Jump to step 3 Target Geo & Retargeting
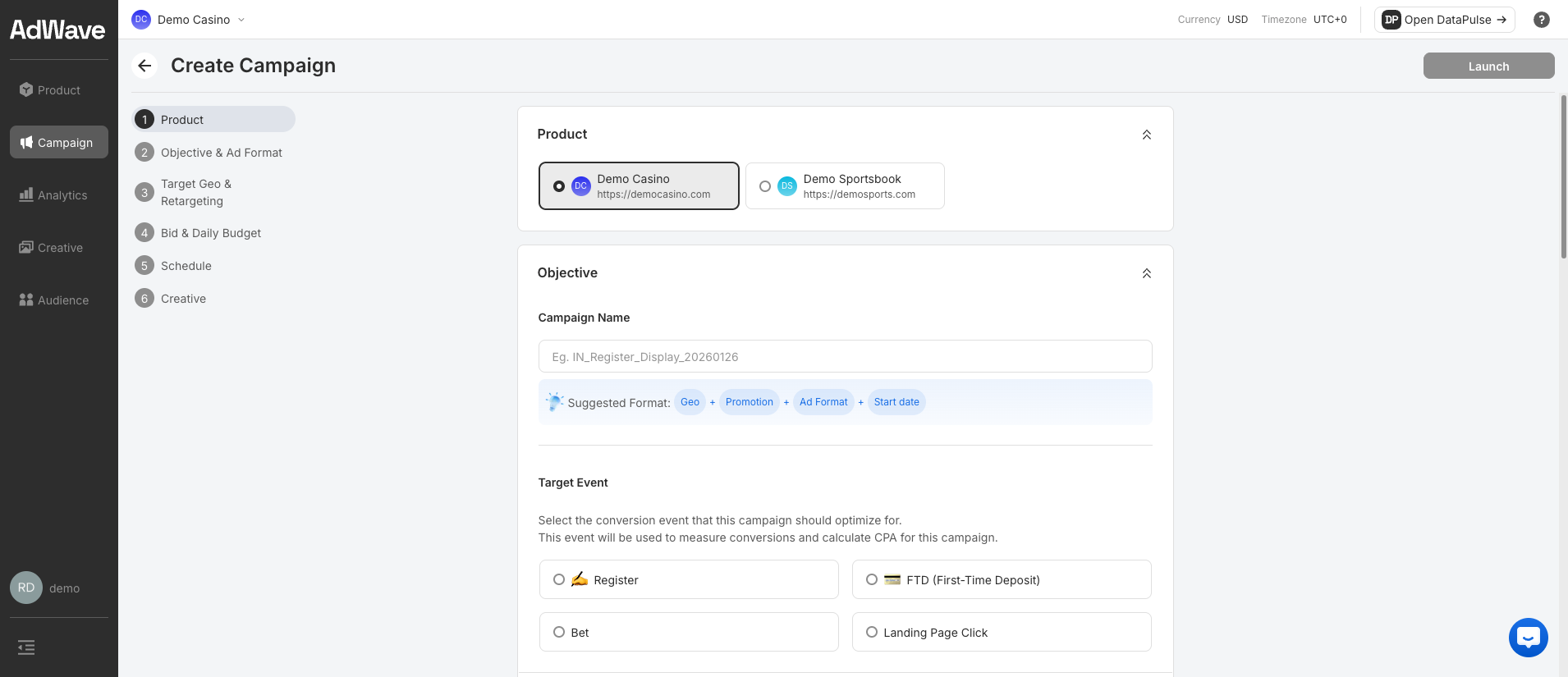1568x677 pixels. (x=213, y=193)
